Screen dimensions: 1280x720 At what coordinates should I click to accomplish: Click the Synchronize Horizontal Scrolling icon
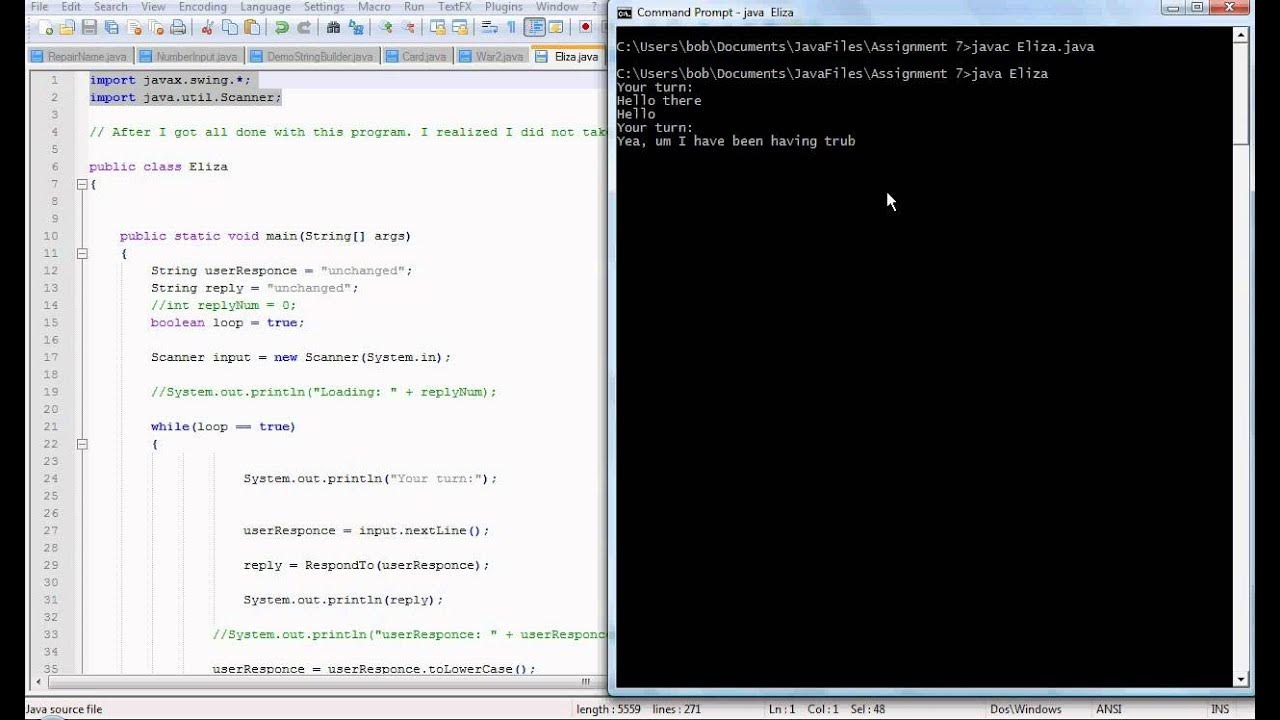point(460,28)
